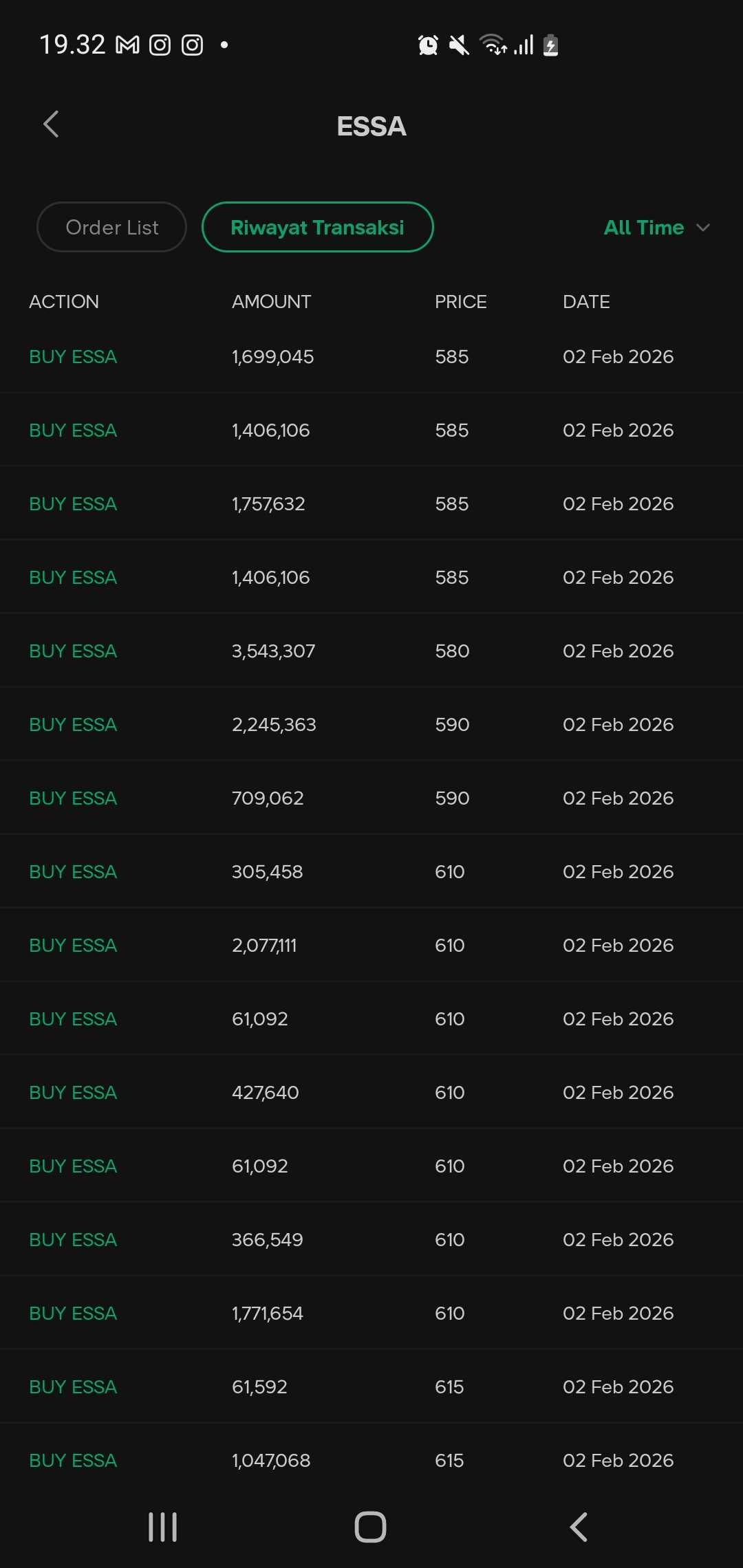Tap the DATE column header

(x=586, y=302)
